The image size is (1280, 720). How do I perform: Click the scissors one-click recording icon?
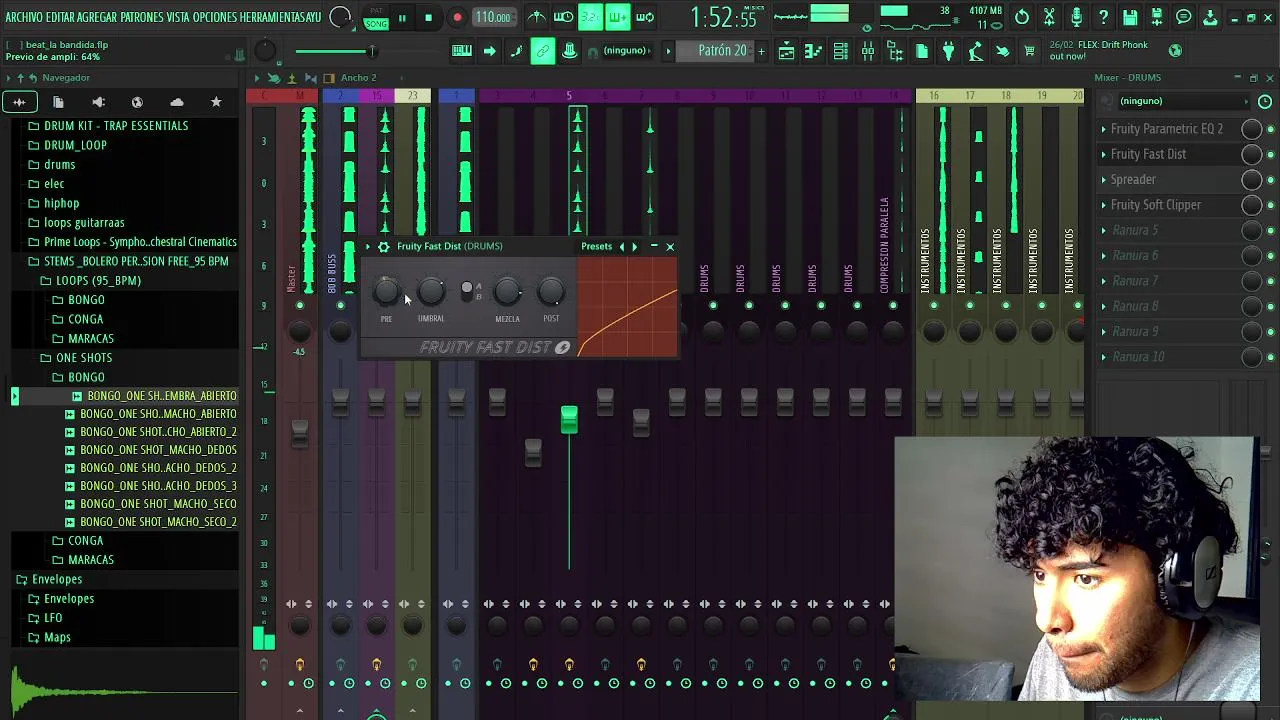(1049, 17)
